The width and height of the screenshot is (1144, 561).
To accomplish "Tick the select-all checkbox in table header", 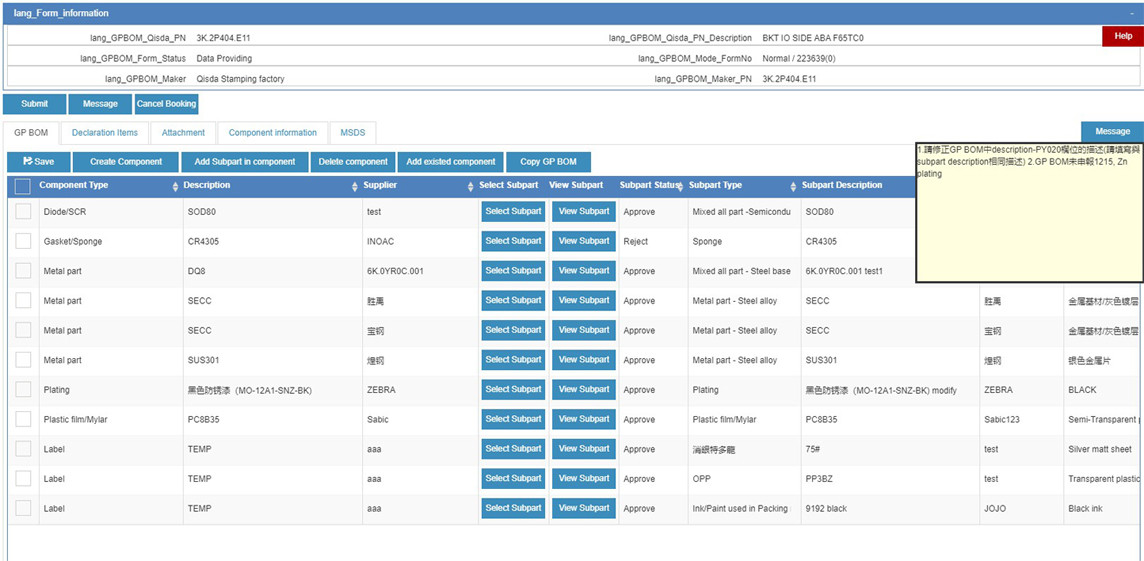I will click(x=22, y=186).
